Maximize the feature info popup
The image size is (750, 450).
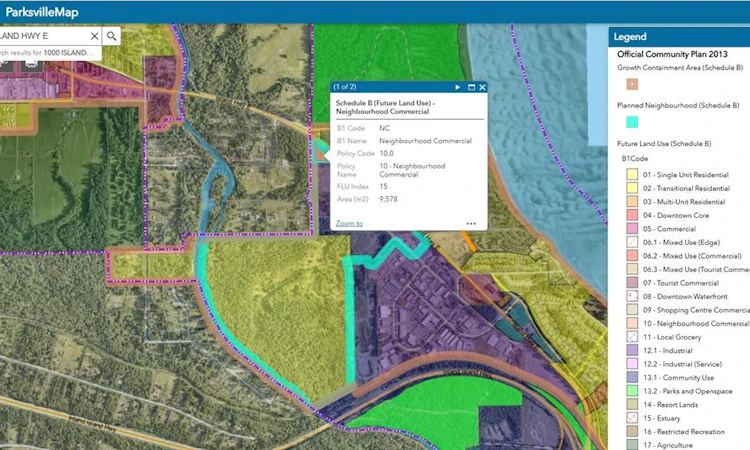[x=471, y=87]
